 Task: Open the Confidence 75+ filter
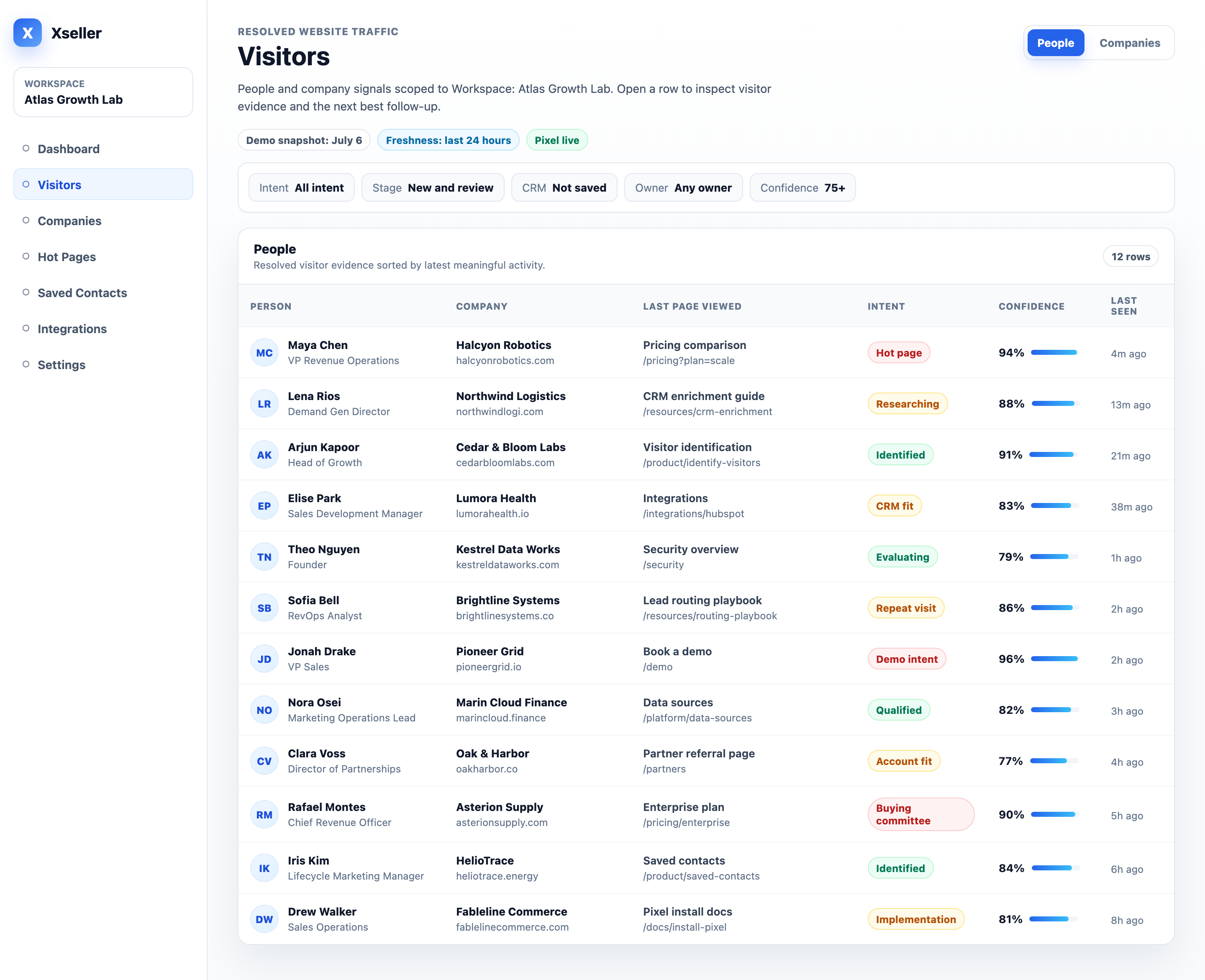coord(802,187)
